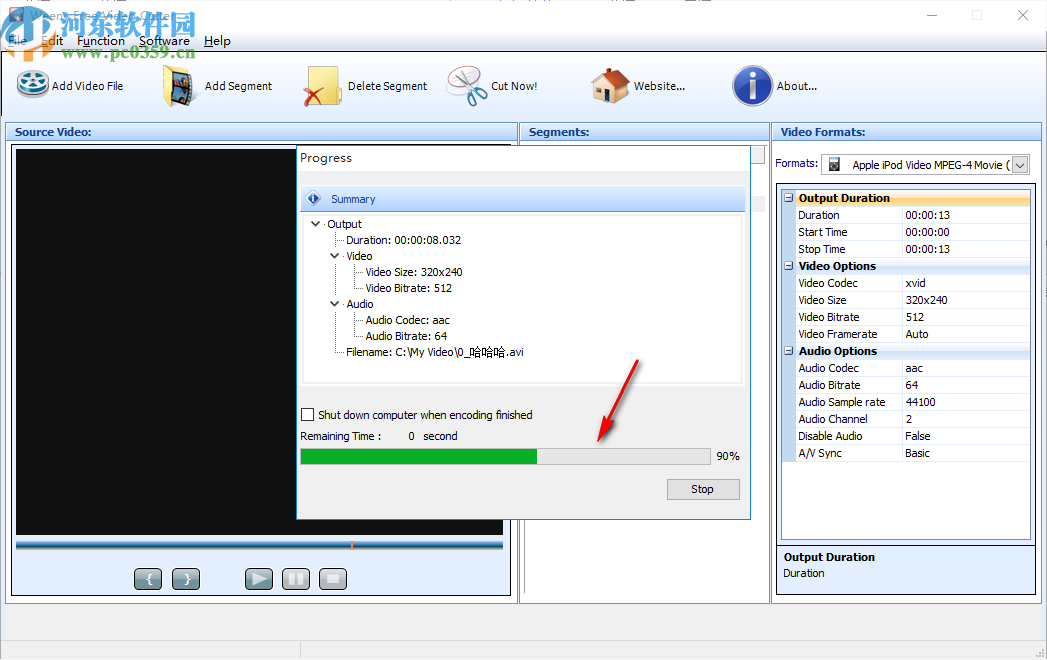Viewport: 1047px width, 660px height.
Task: Click the orange marker on the seek bar
Action: click(x=352, y=545)
